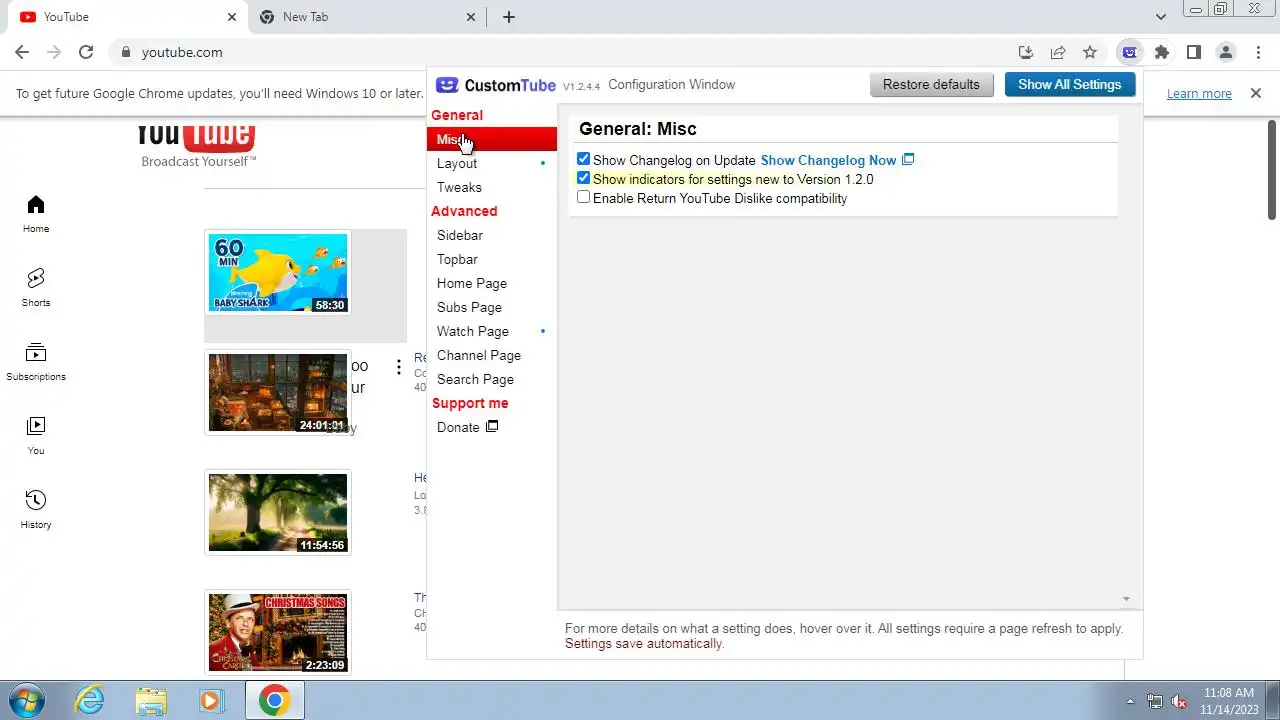Screen dimensions: 1280x720
Task: Open the Watch Page settings category
Action: (491, 331)
